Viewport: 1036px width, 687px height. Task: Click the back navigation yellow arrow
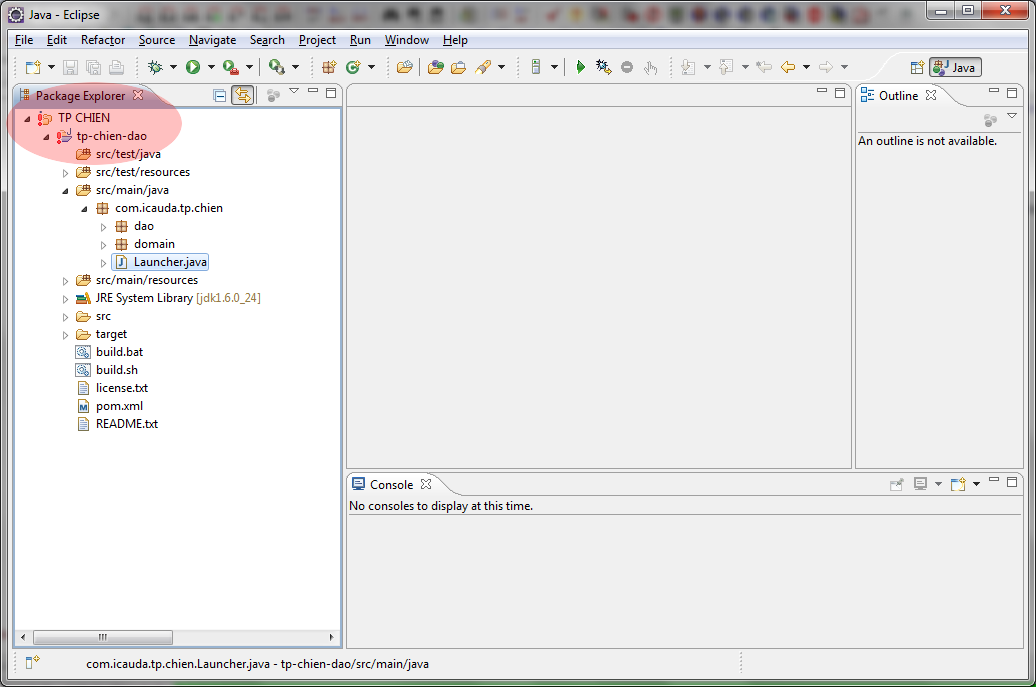pos(788,67)
